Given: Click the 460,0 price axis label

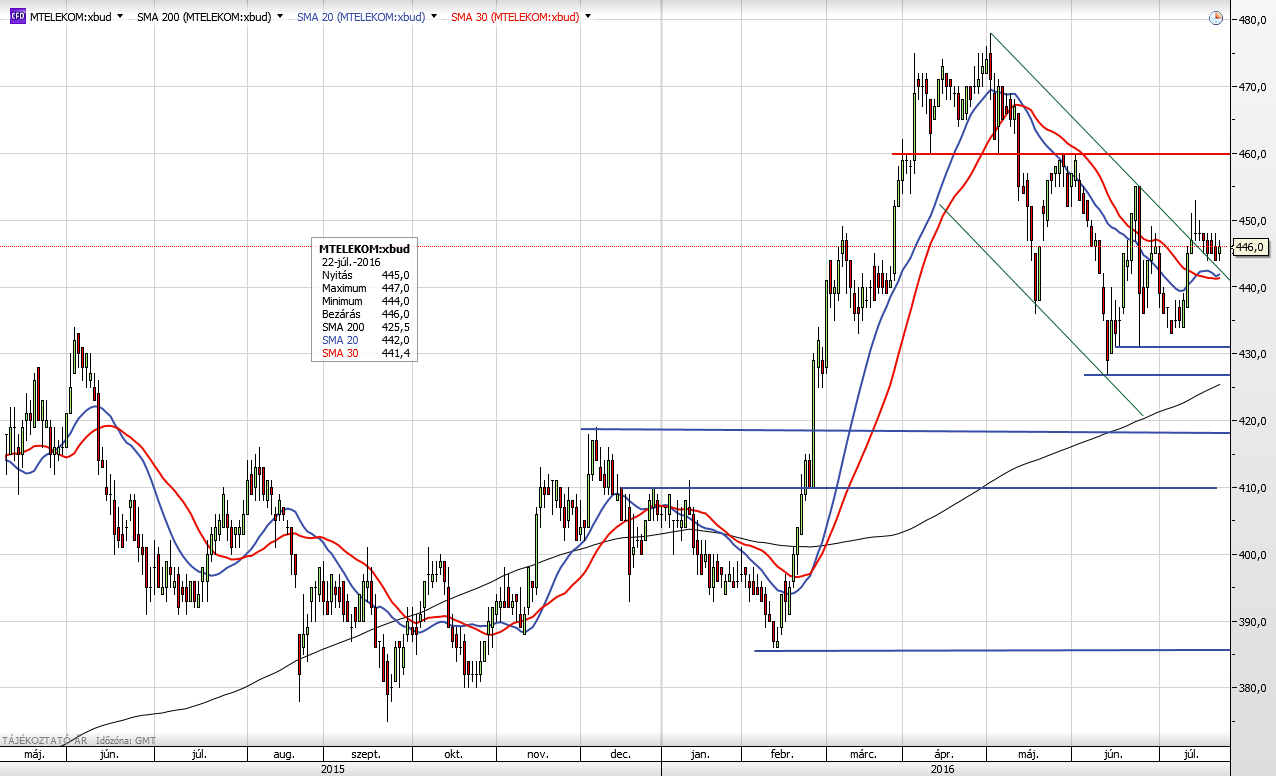Looking at the screenshot, I should tap(1253, 154).
